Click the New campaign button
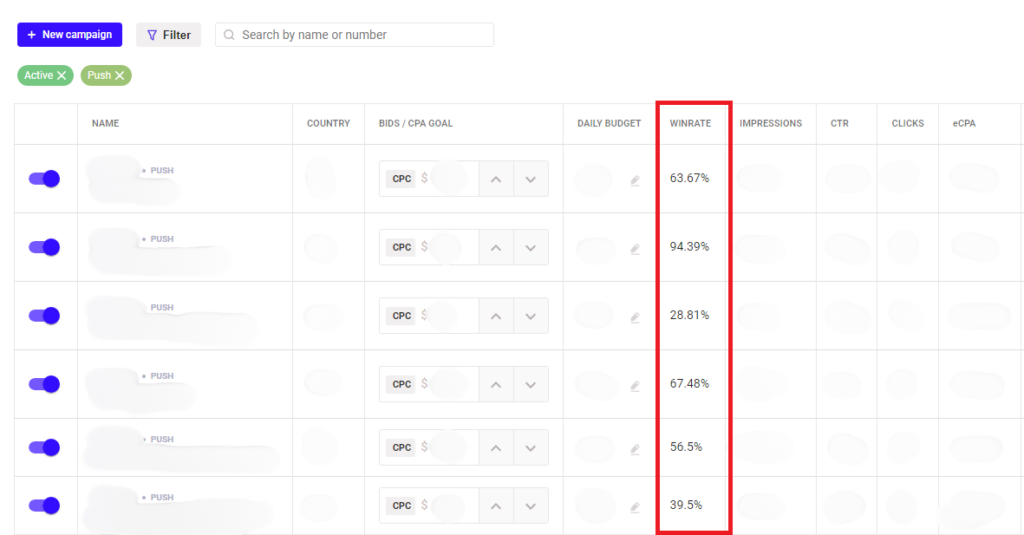The width and height of the screenshot is (1024, 535). click(69, 35)
